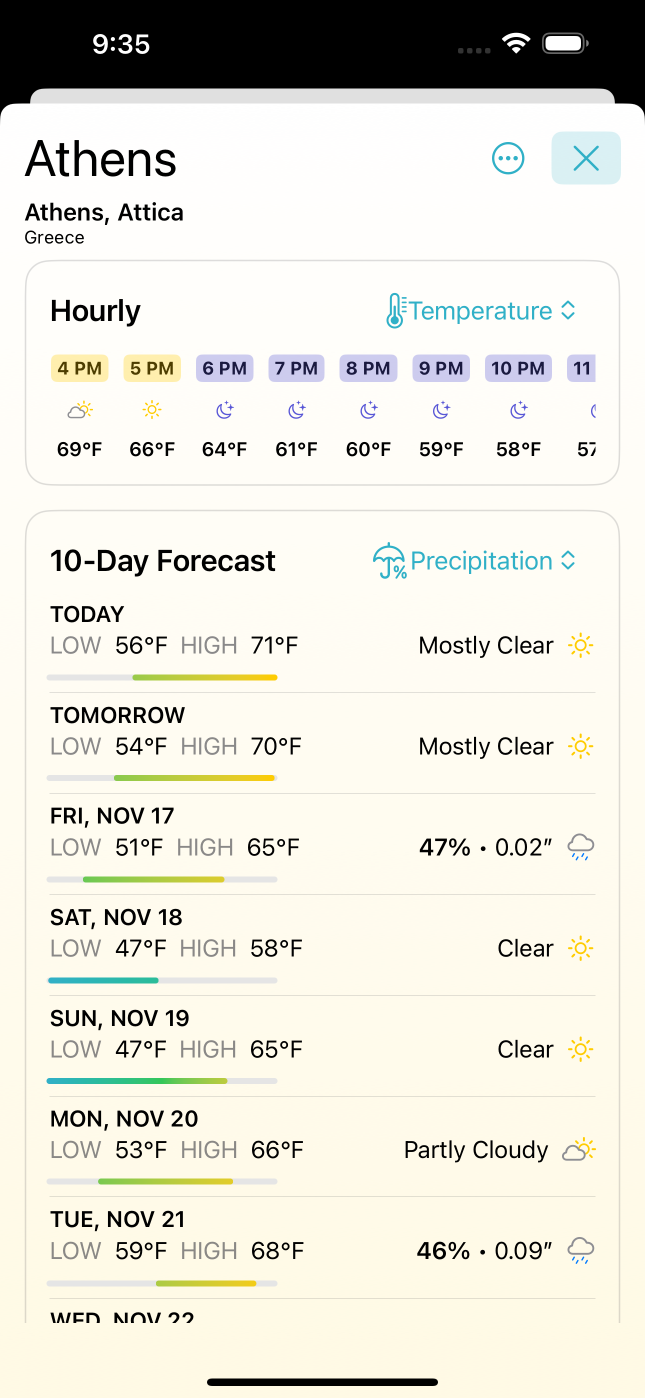Tap today's temperature range bar
Screen dimensions: 645x1398
[162, 678]
